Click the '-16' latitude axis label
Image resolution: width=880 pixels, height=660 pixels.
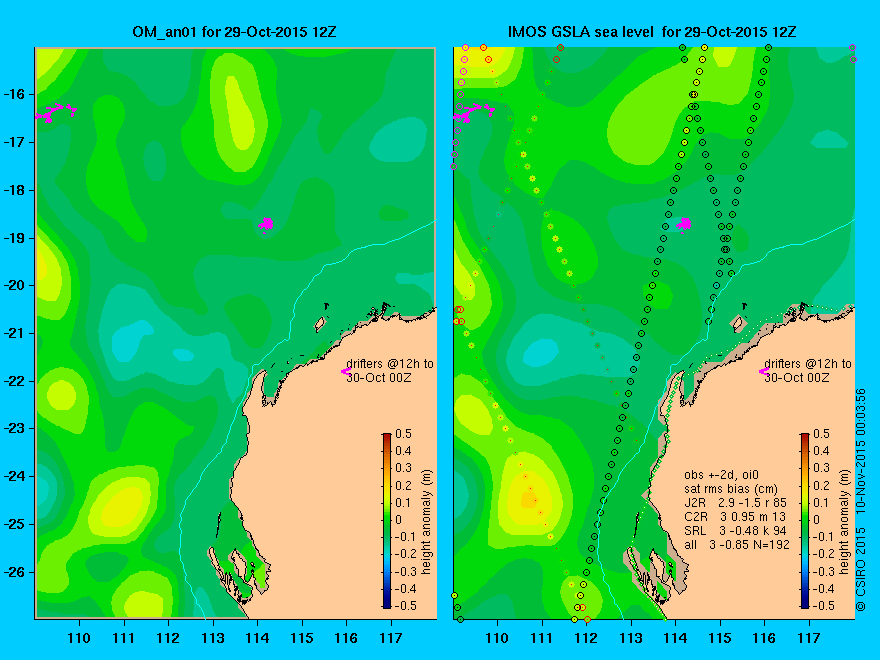point(15,94)
